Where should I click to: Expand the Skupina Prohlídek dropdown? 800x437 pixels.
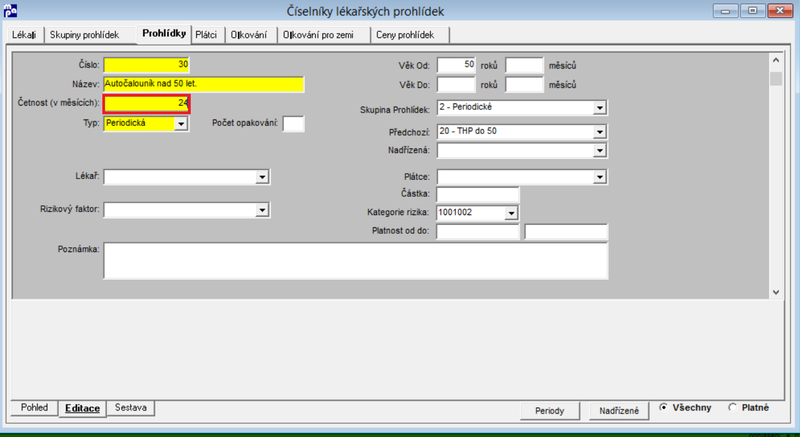pos(599,108)
